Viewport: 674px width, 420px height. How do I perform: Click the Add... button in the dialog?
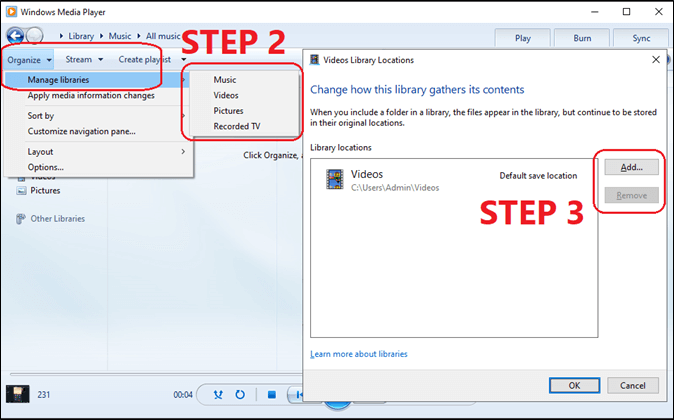631,167
